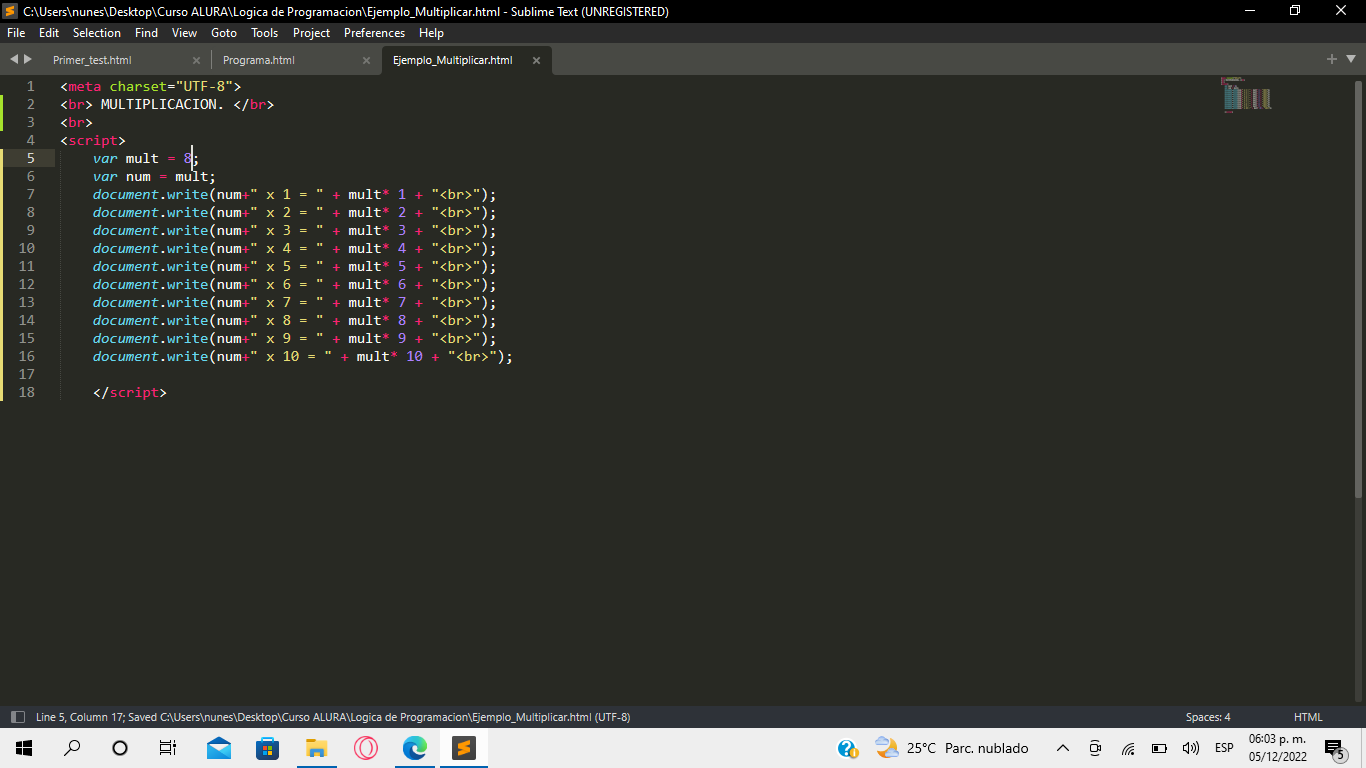Open the Windows Start menu
The width and height of the screenshot is (1366, 768).
(x=24, y=748)
